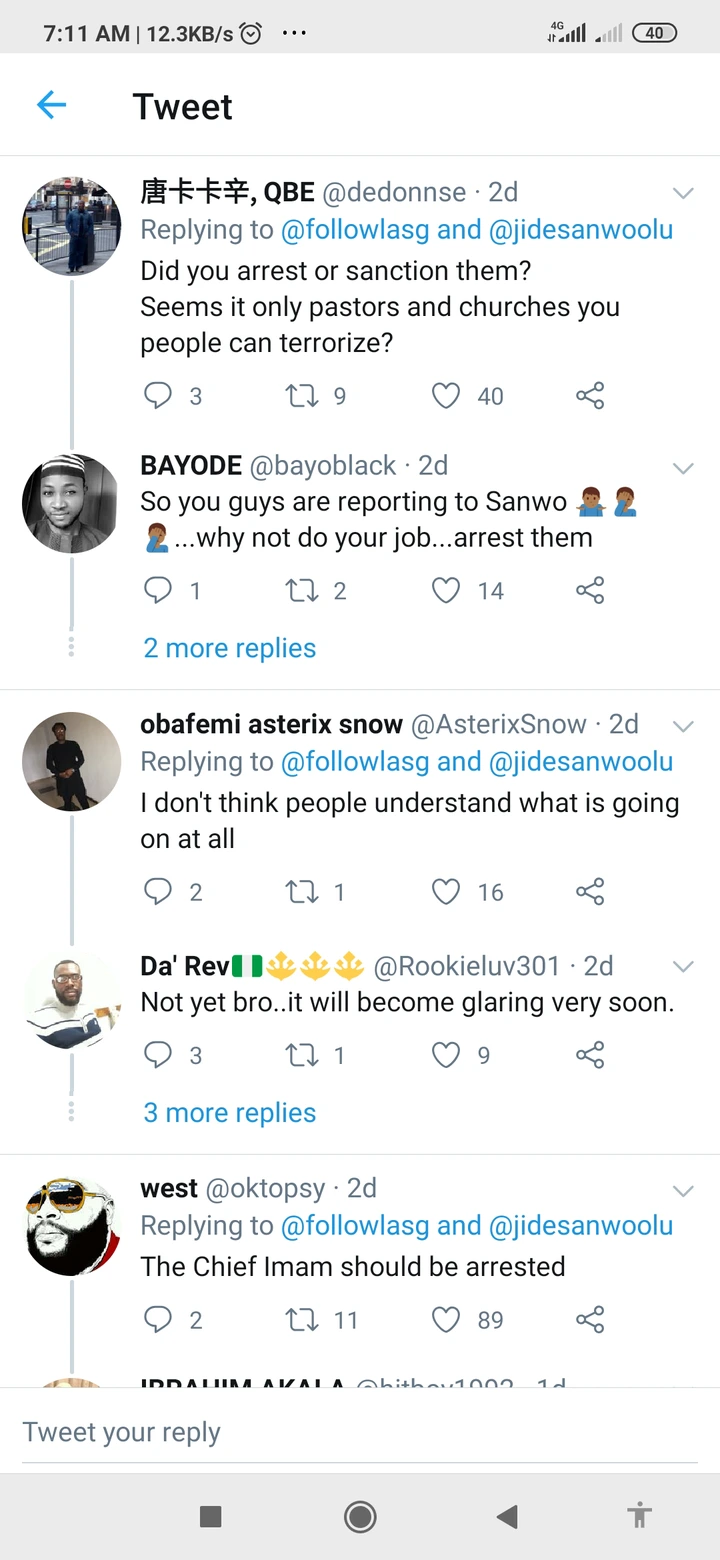
Task: Like the tweet by @dedonnse
Action: 446,396
